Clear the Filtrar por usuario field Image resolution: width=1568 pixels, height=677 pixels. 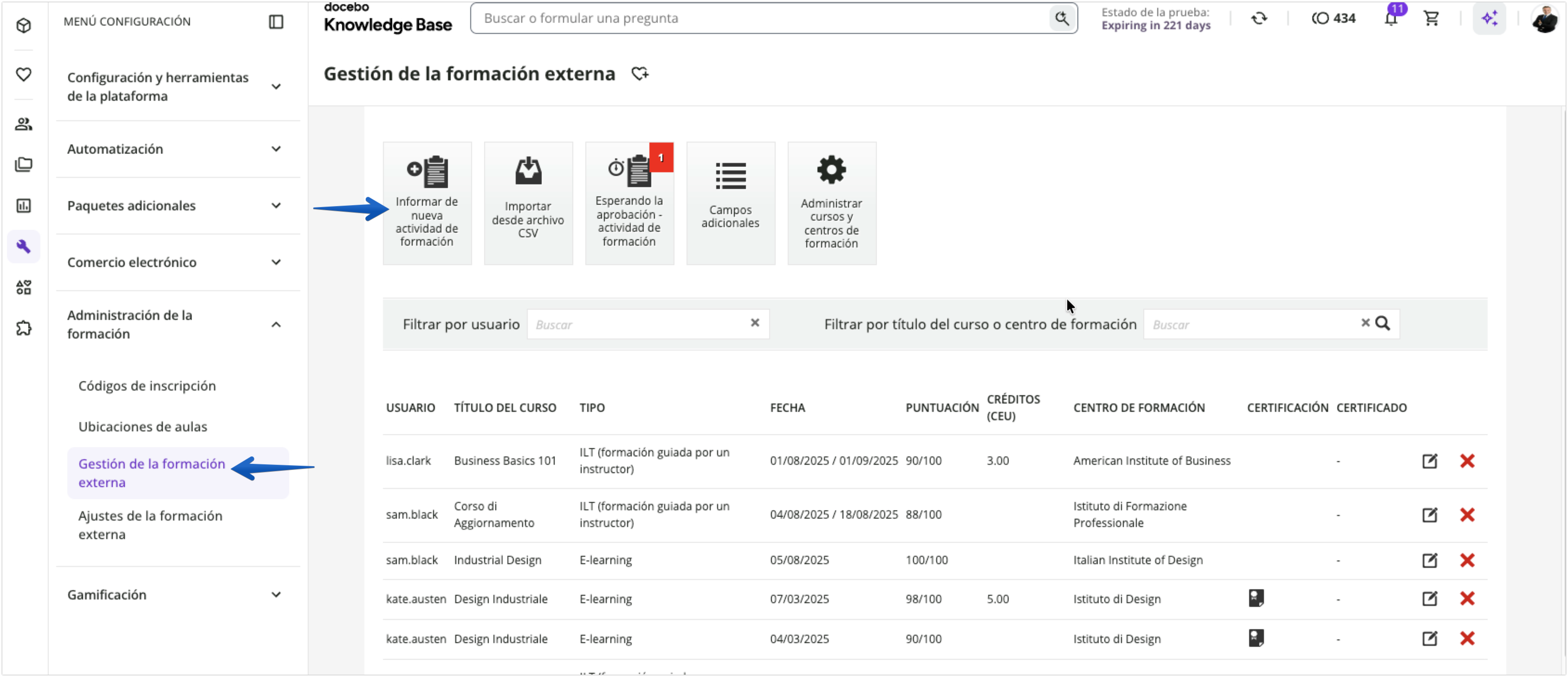pyautogui.click(x=755, y=323)
